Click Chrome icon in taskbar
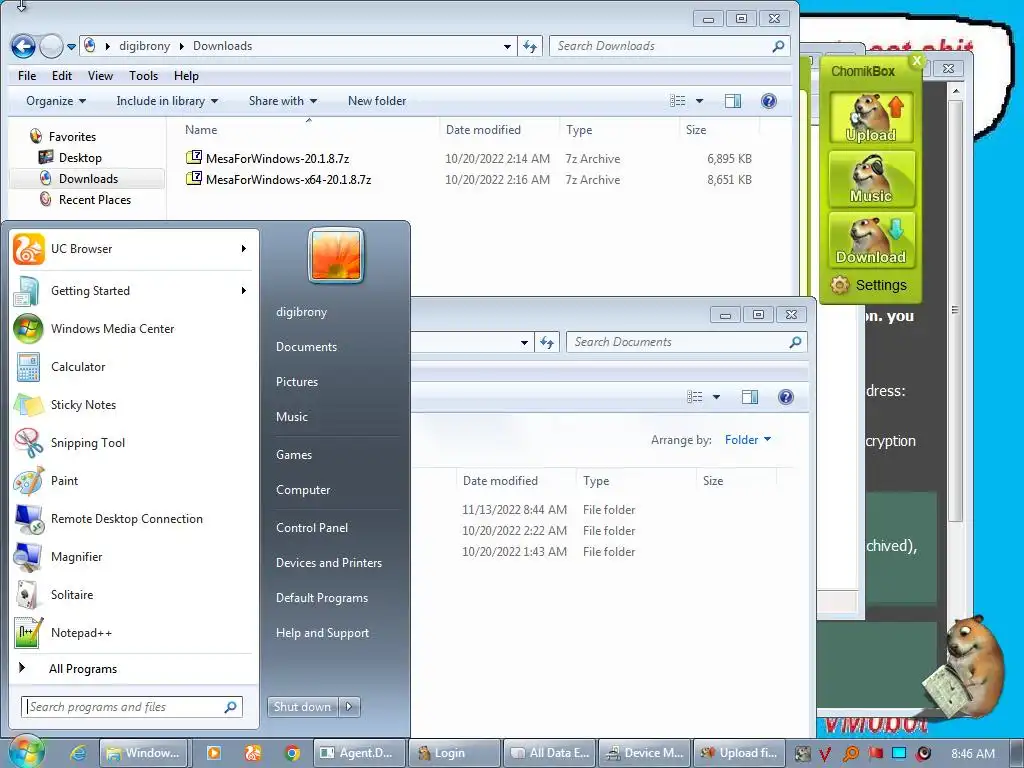 (x=292, y=753)
